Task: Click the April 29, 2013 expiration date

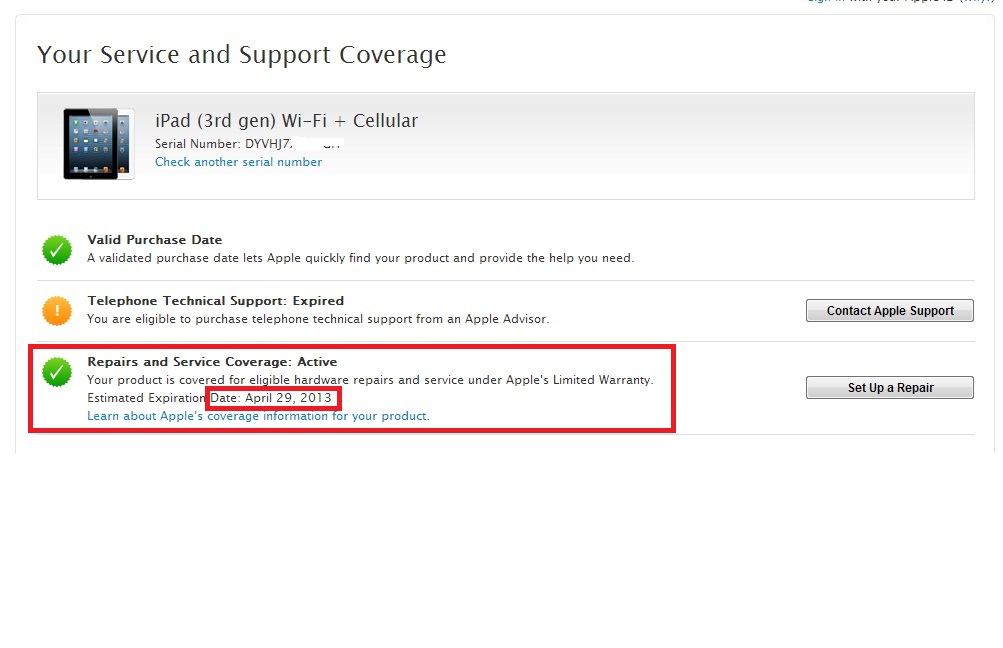Action: pyautogui.click(x=288, y=398)
